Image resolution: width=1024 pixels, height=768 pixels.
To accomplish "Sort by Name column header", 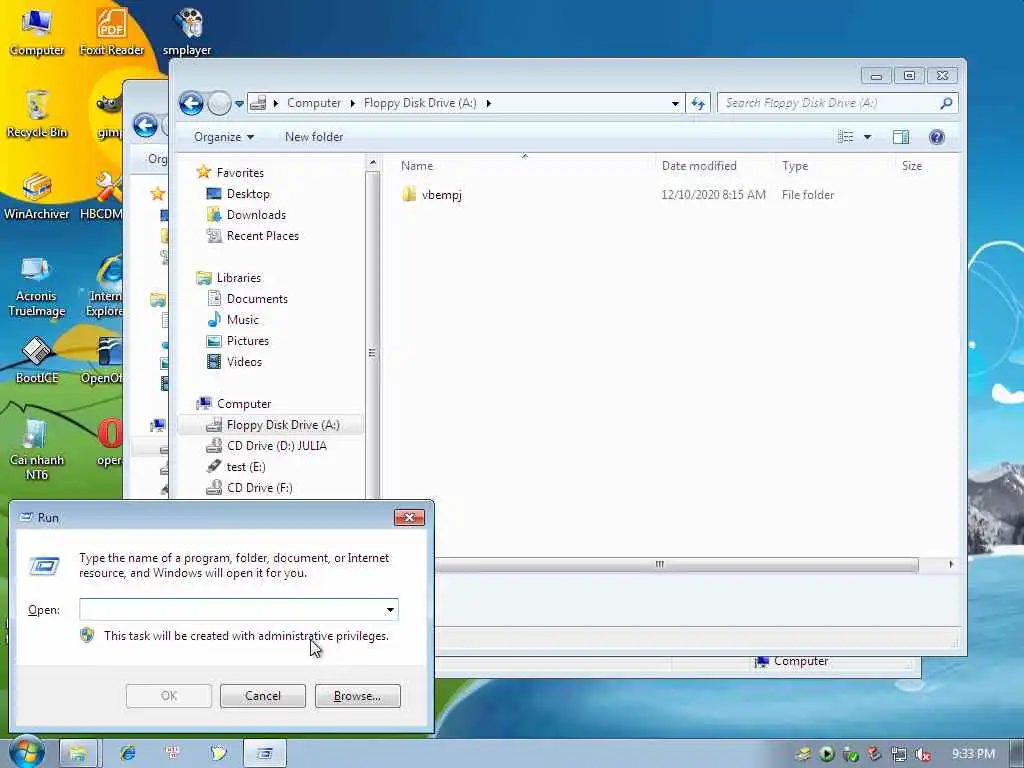I will (x=417, y=166).
